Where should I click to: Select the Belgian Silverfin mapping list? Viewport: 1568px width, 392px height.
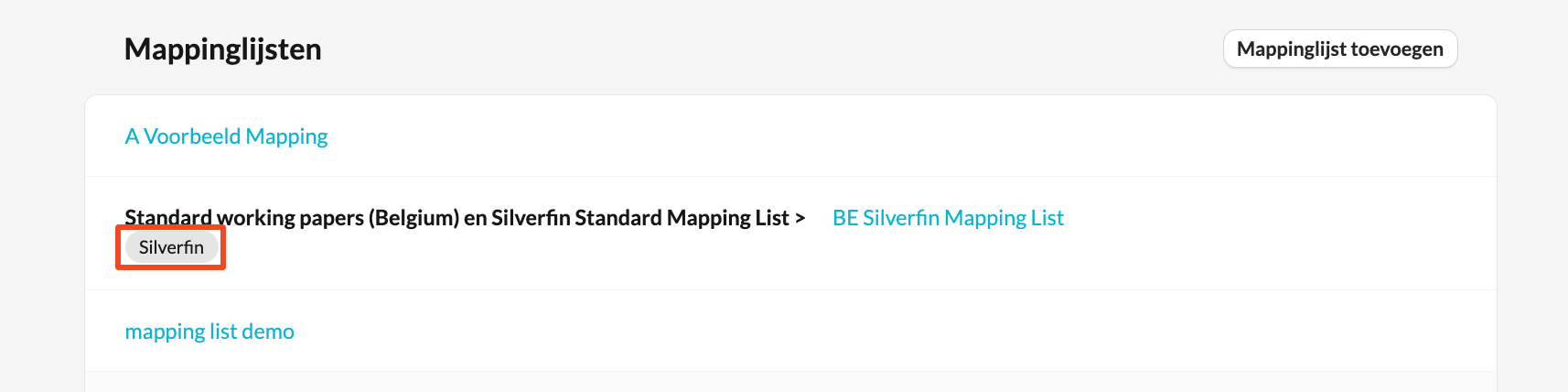click(x=948, y=218)
